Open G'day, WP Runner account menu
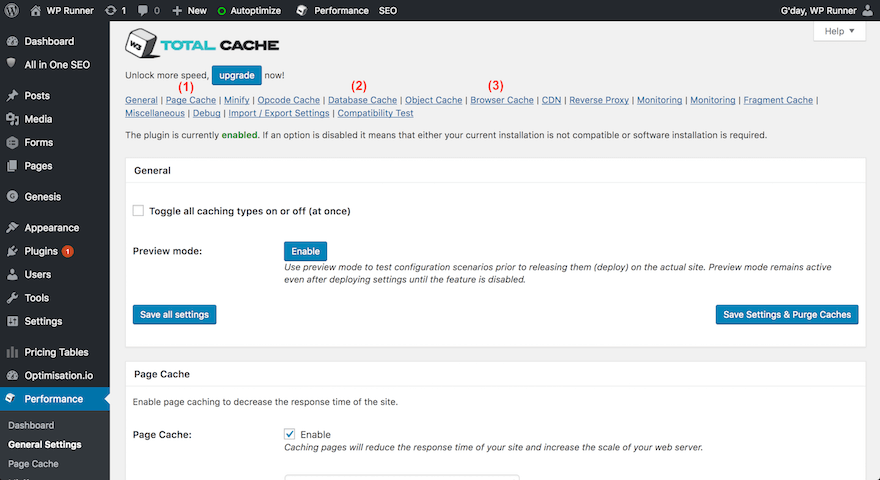The height and width of the screenshot is (480, 880). (827, 10)
